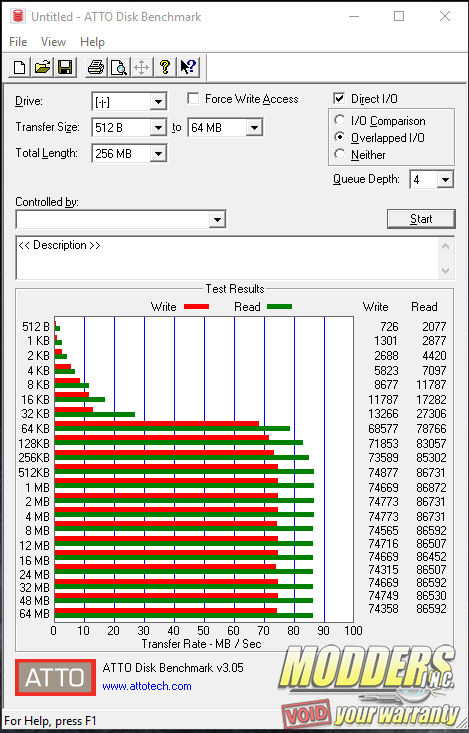
Task: Select the Neither radio button
Action: pos(339,154)
